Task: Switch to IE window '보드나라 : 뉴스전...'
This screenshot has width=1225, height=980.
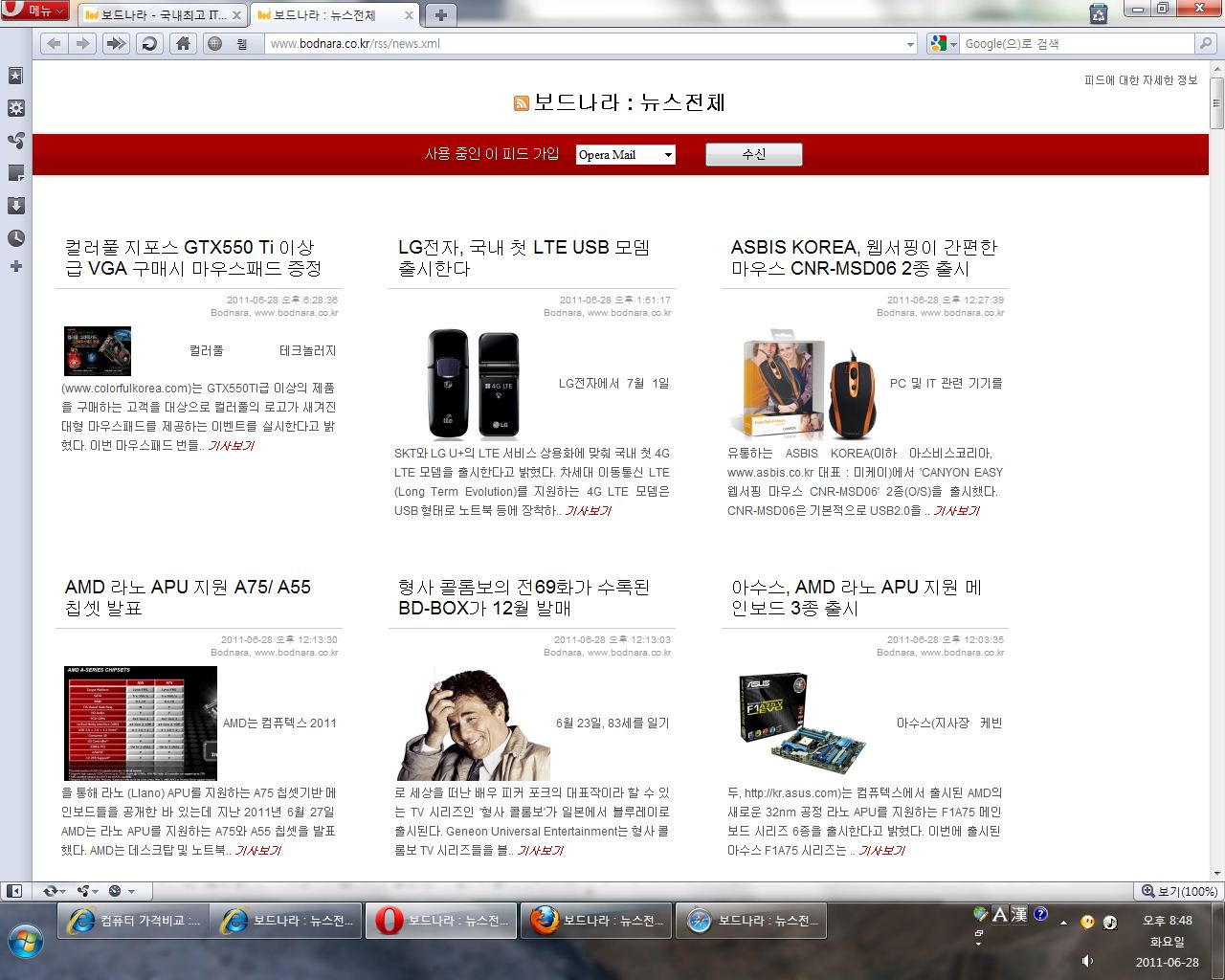Action: coord(286,921)
